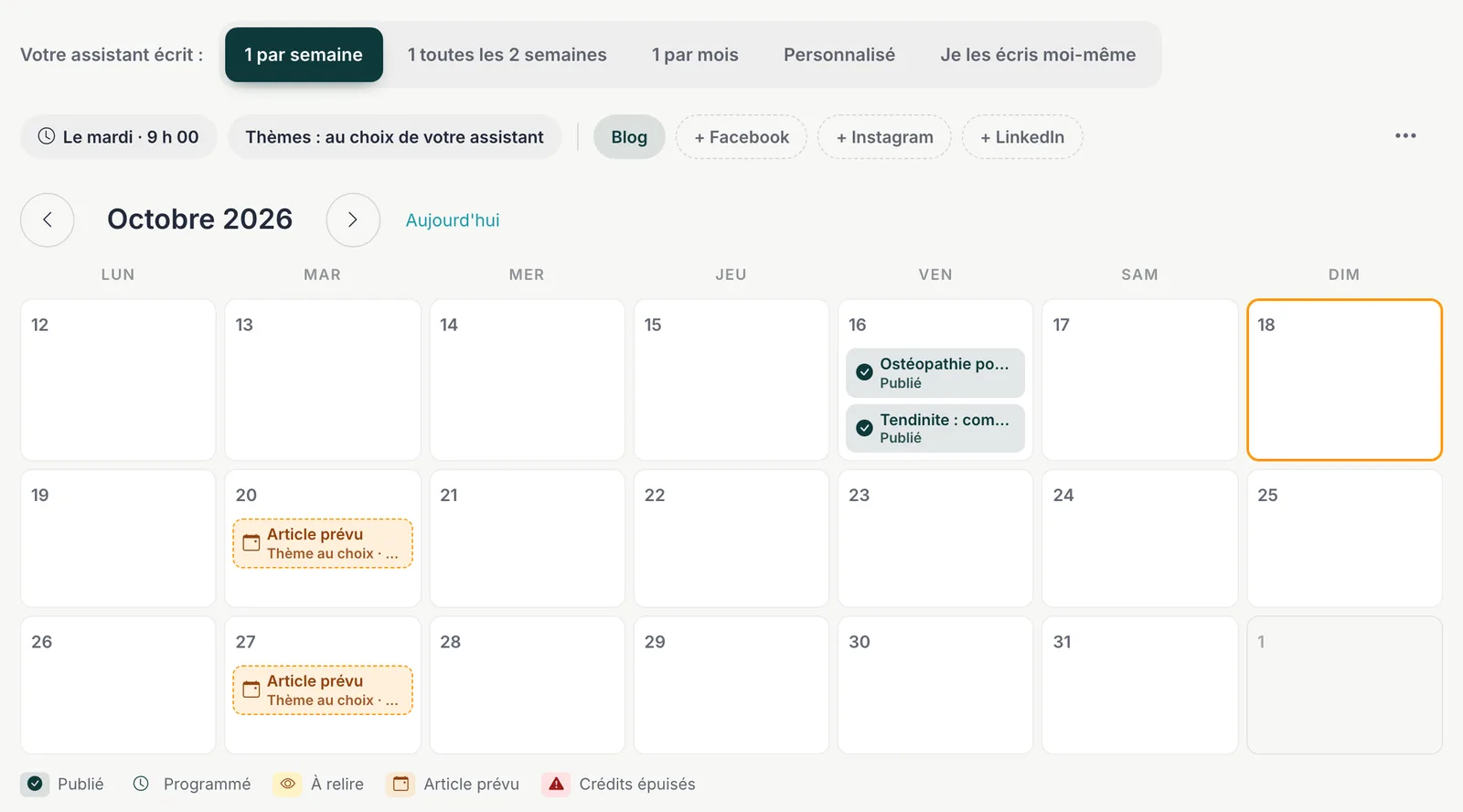The image size is (1463, 812).
Task: Choose Je les écris moi-même option
Action: (x=1038, y=55)
